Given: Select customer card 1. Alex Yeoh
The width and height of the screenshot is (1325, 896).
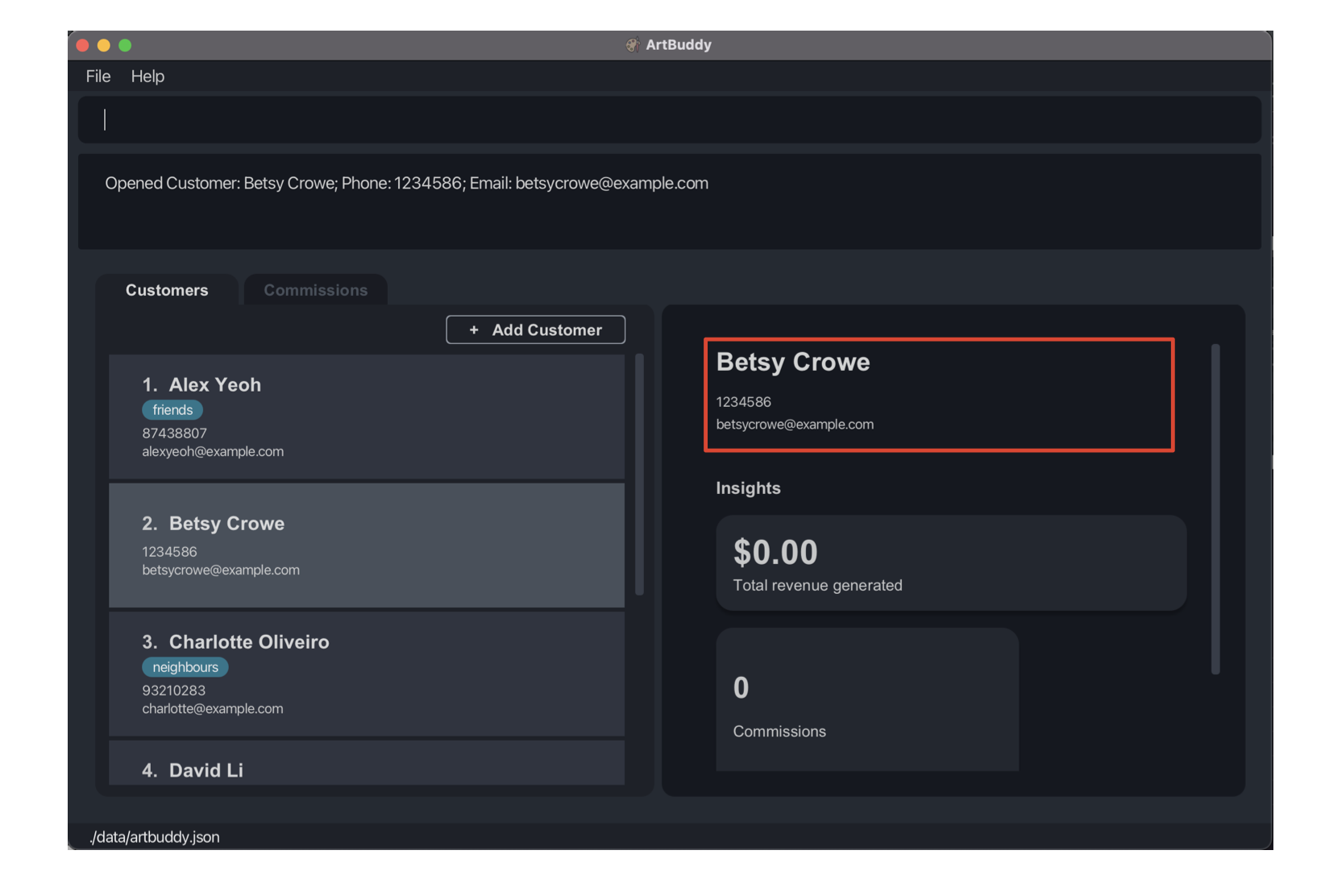Looking at the screenshot, I should point(367,417).
